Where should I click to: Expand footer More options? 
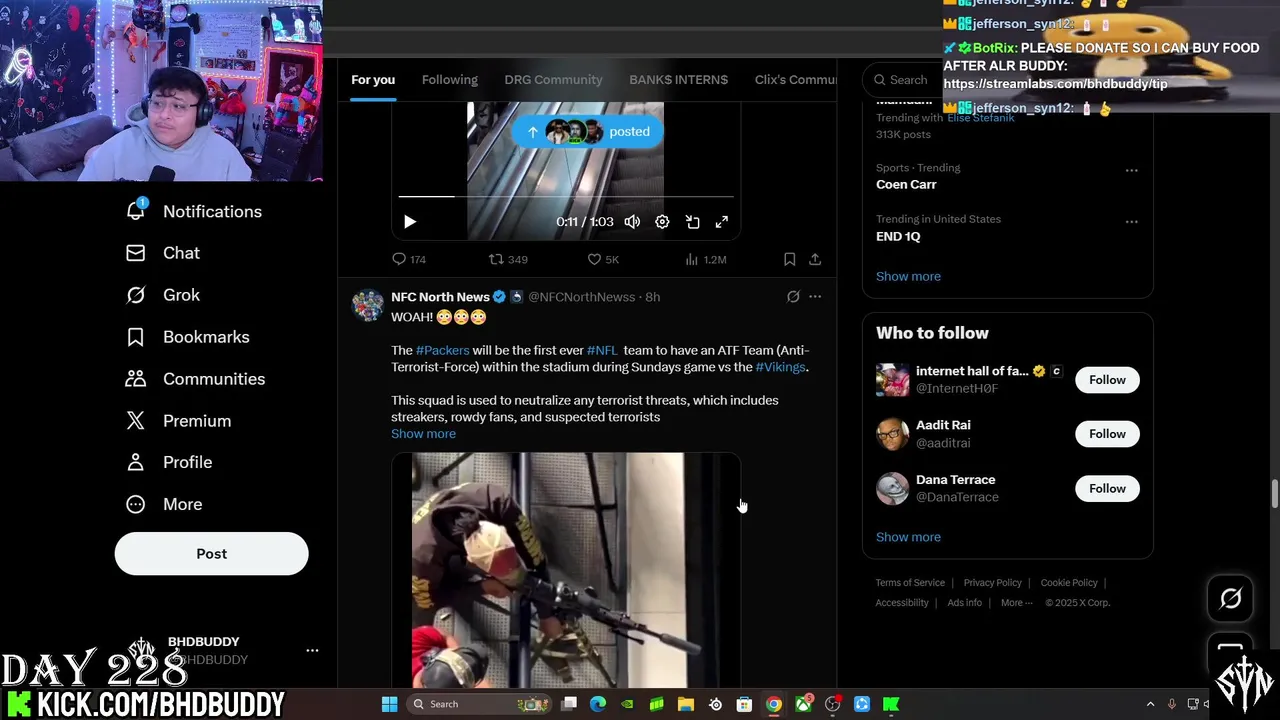click(1016, 603)
